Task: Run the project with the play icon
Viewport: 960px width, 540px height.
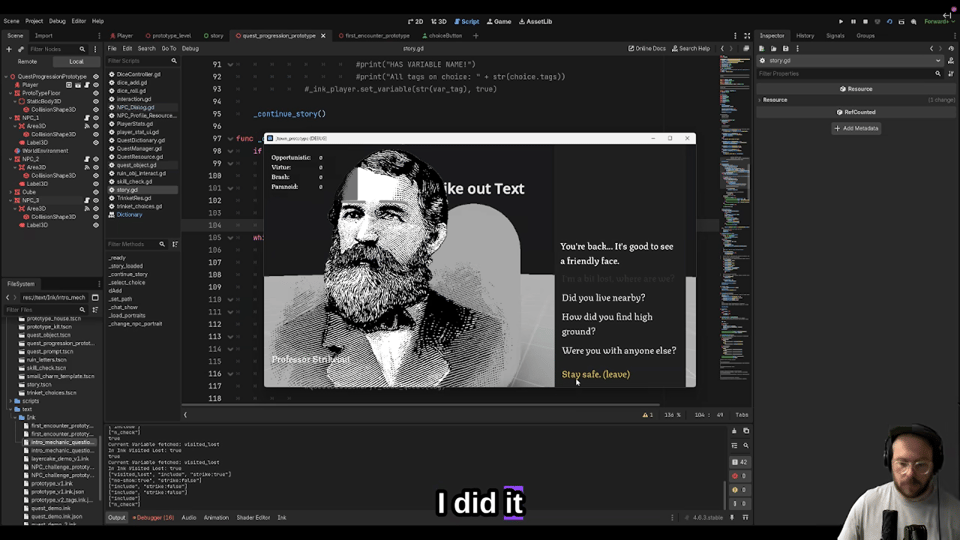Action: click(841, 21)
